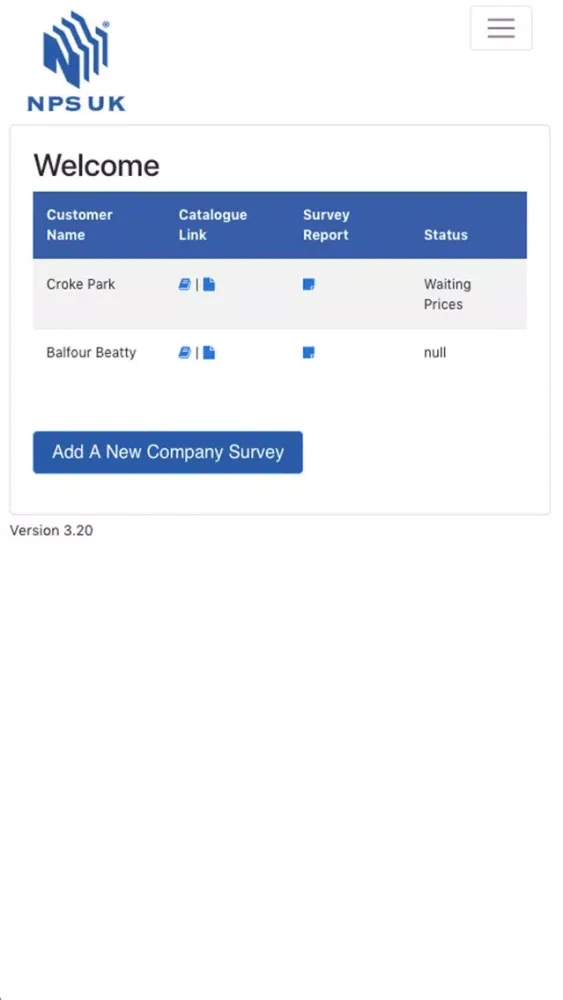Open Croke Park catalogue file document icon
Viewport: 563px width, 1000px height.
pos(209,284)
